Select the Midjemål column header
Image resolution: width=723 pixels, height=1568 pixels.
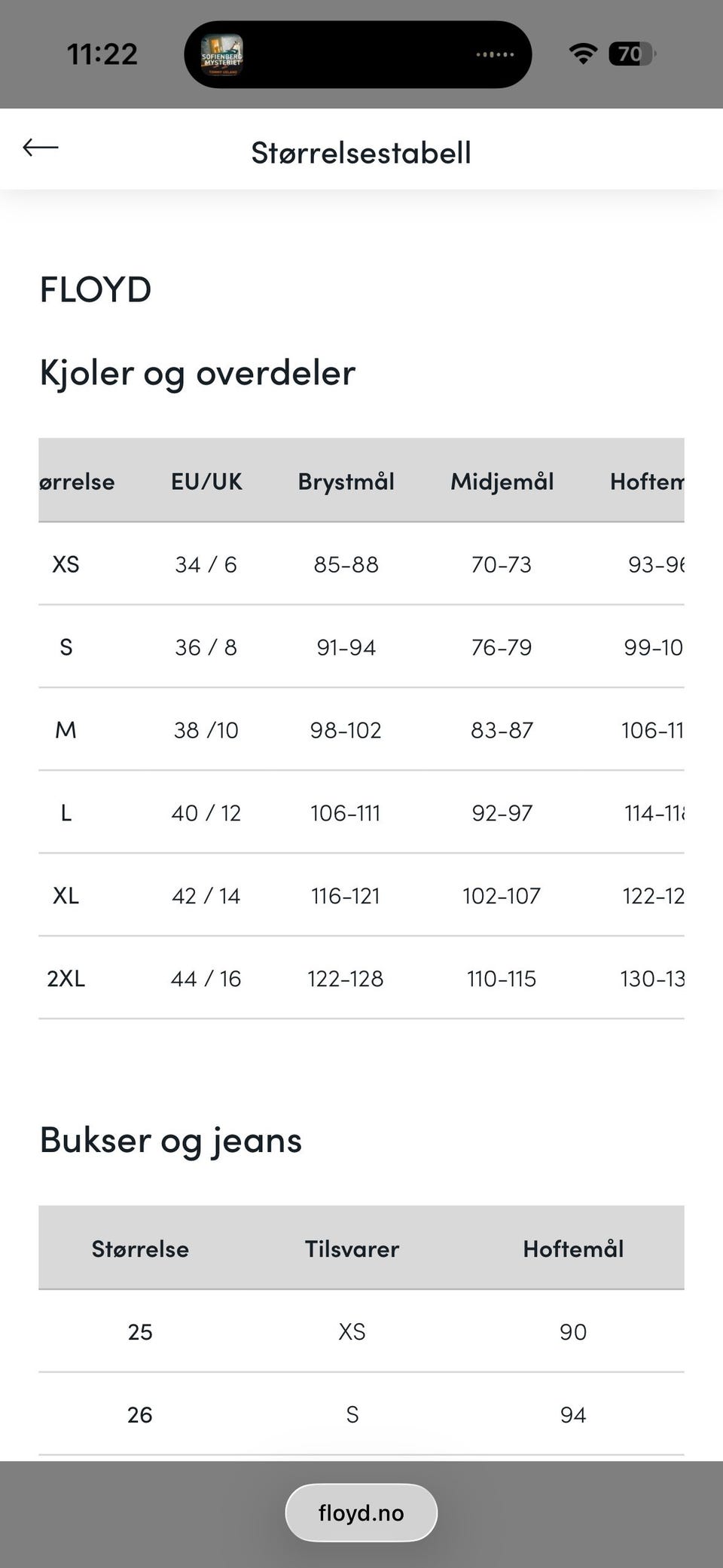pos(502,481)
